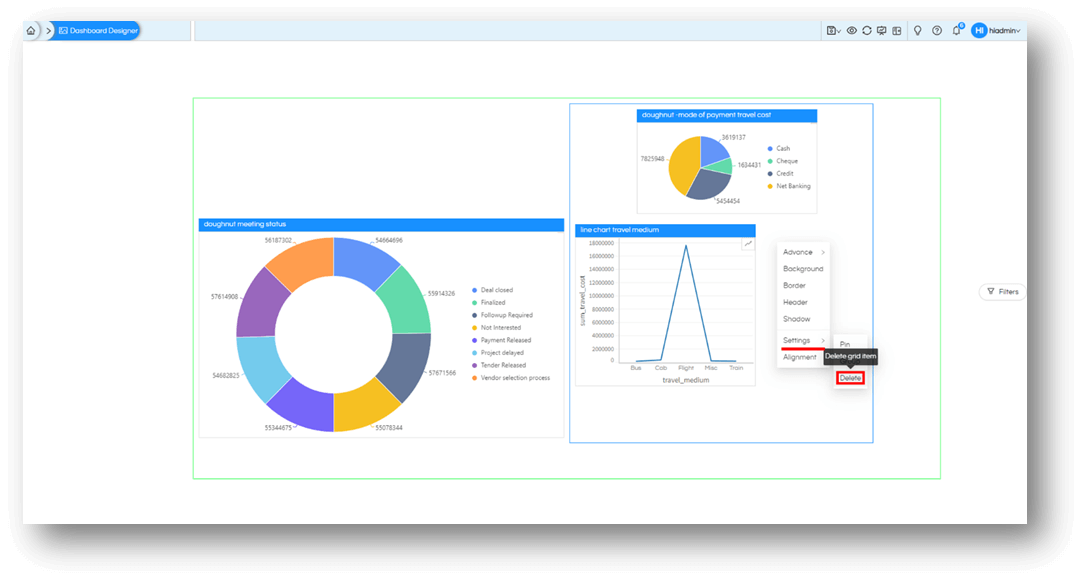Select Background in context menu

click(803, 269)
